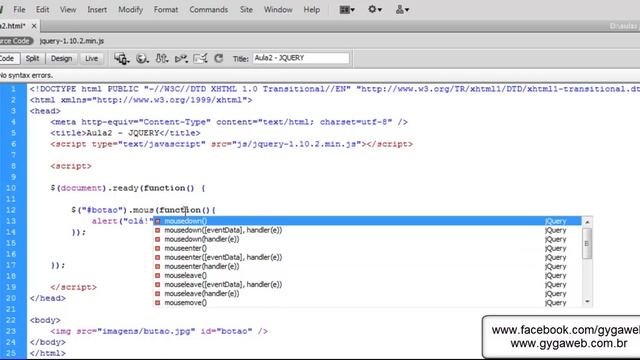Select the Source Code related-file button
Screen dimensions: 640x360
[x=16, y=41]
